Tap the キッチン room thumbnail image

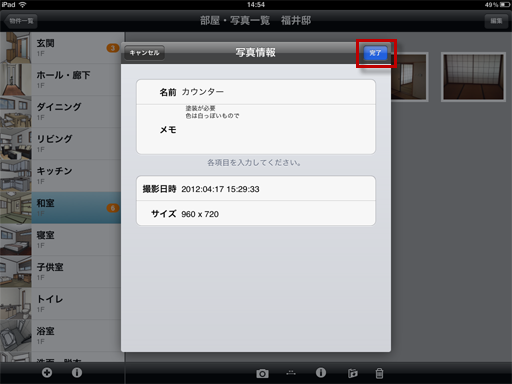[x=16, y=175]
